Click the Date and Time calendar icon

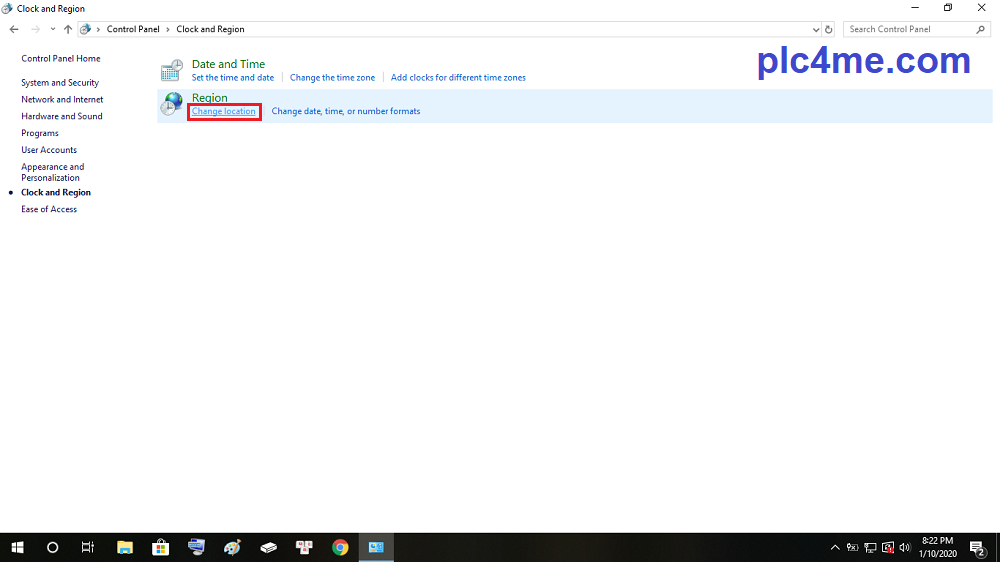coord(172,70)
